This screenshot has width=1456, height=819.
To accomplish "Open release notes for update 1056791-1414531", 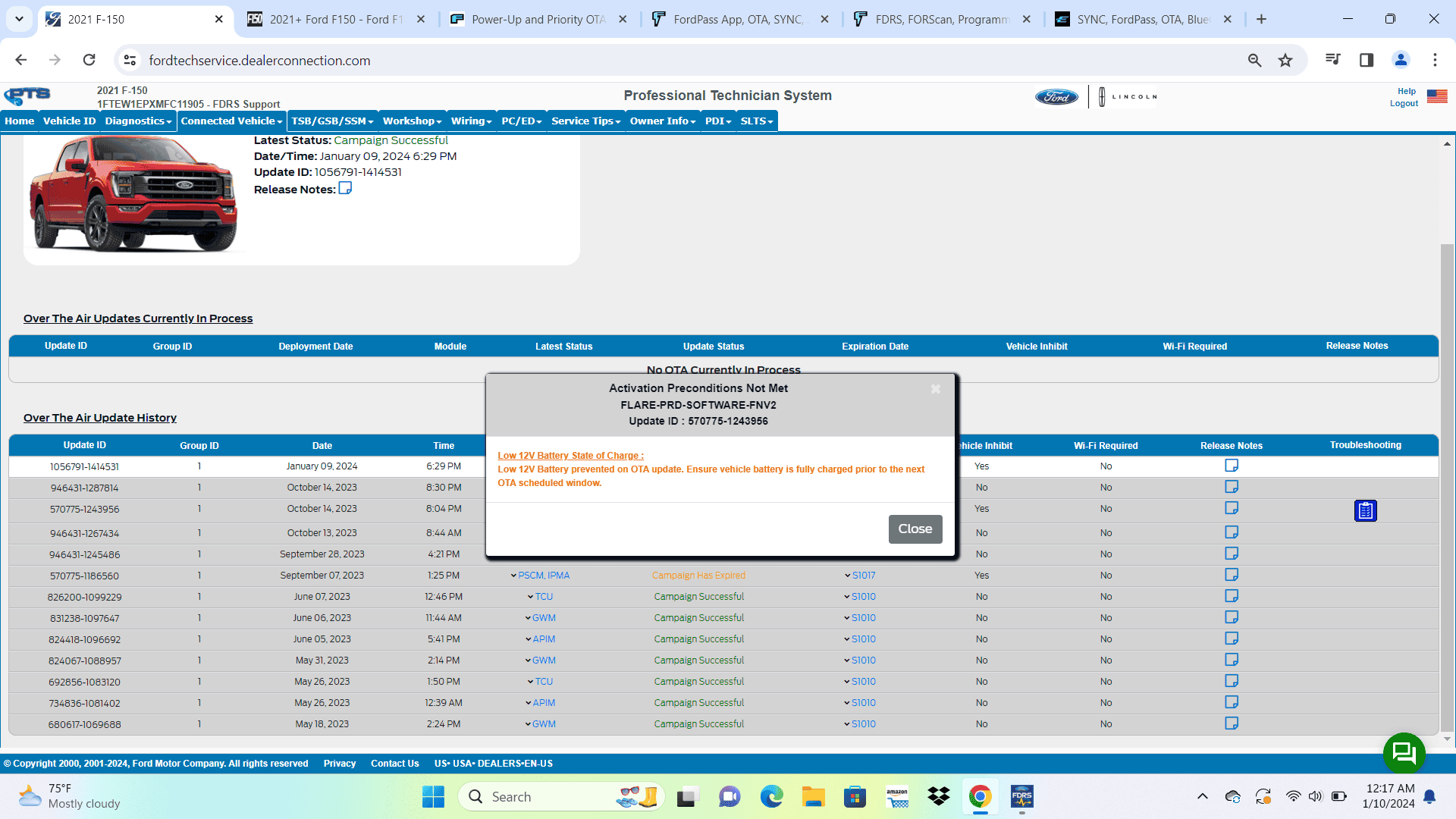I will [x=1232, y=466].
